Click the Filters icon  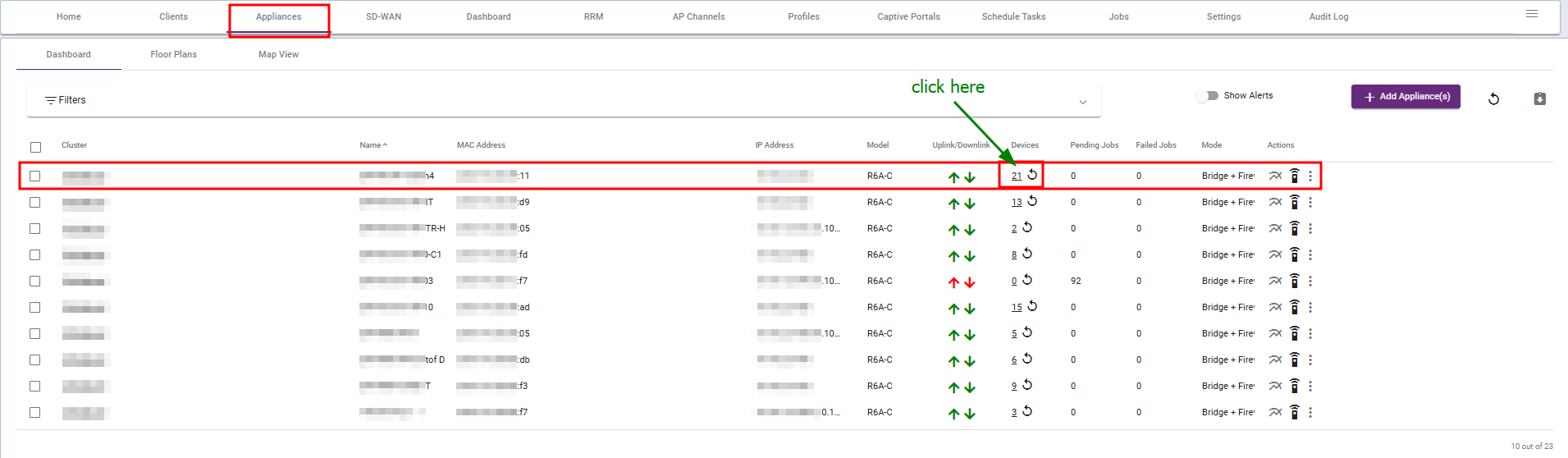(x=51, y=100)
